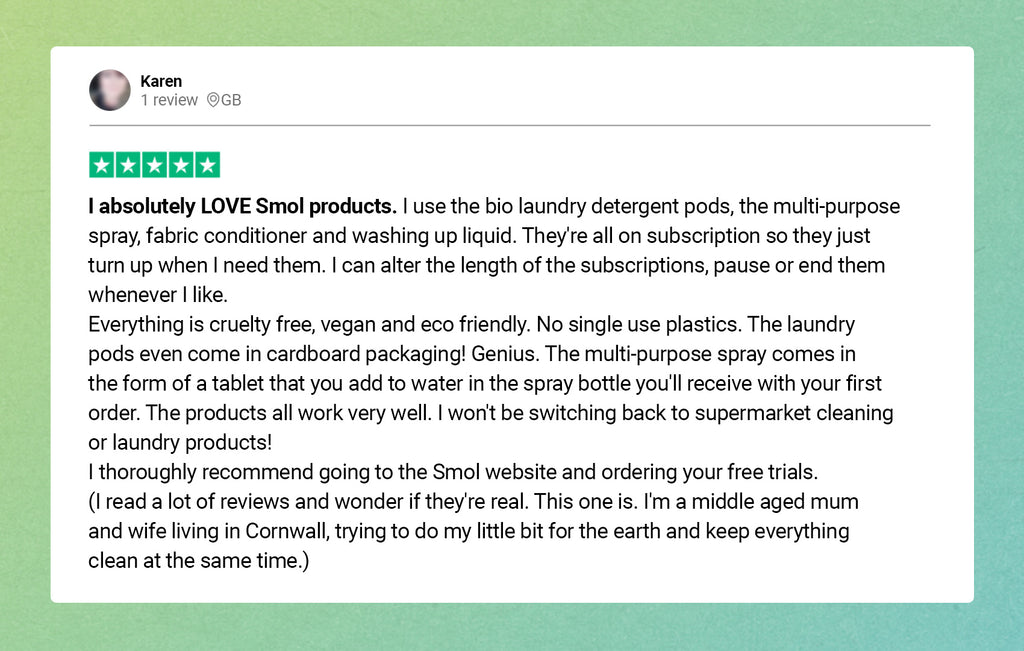This screenshot has height=651, width=1024.
Task: Click the divider line under the reviewer header
Action: pos(510,126)
